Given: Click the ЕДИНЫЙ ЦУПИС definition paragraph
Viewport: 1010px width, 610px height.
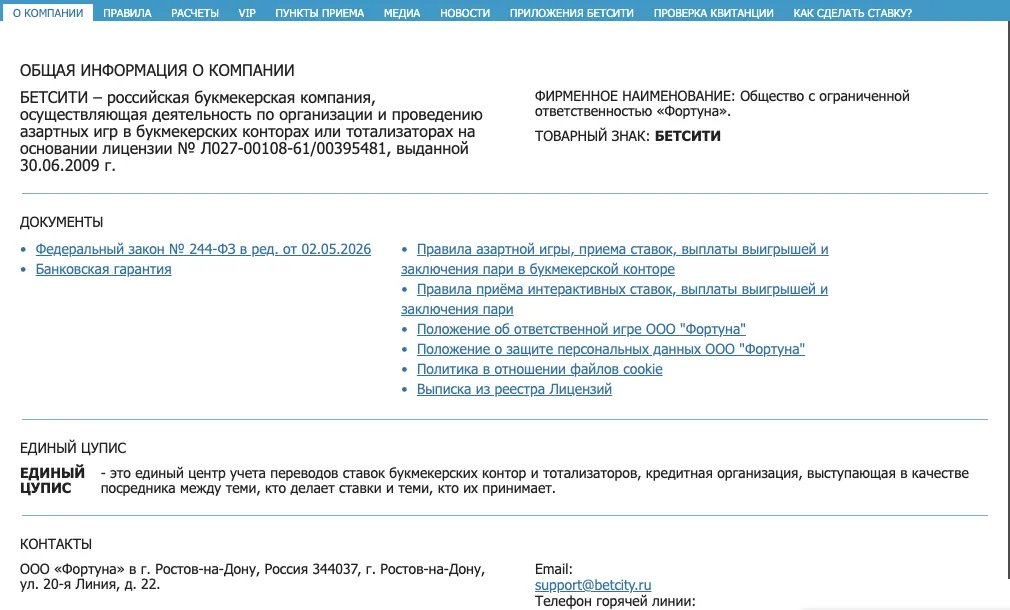Looking at the screenshot, I should click(x=535, y=481).
